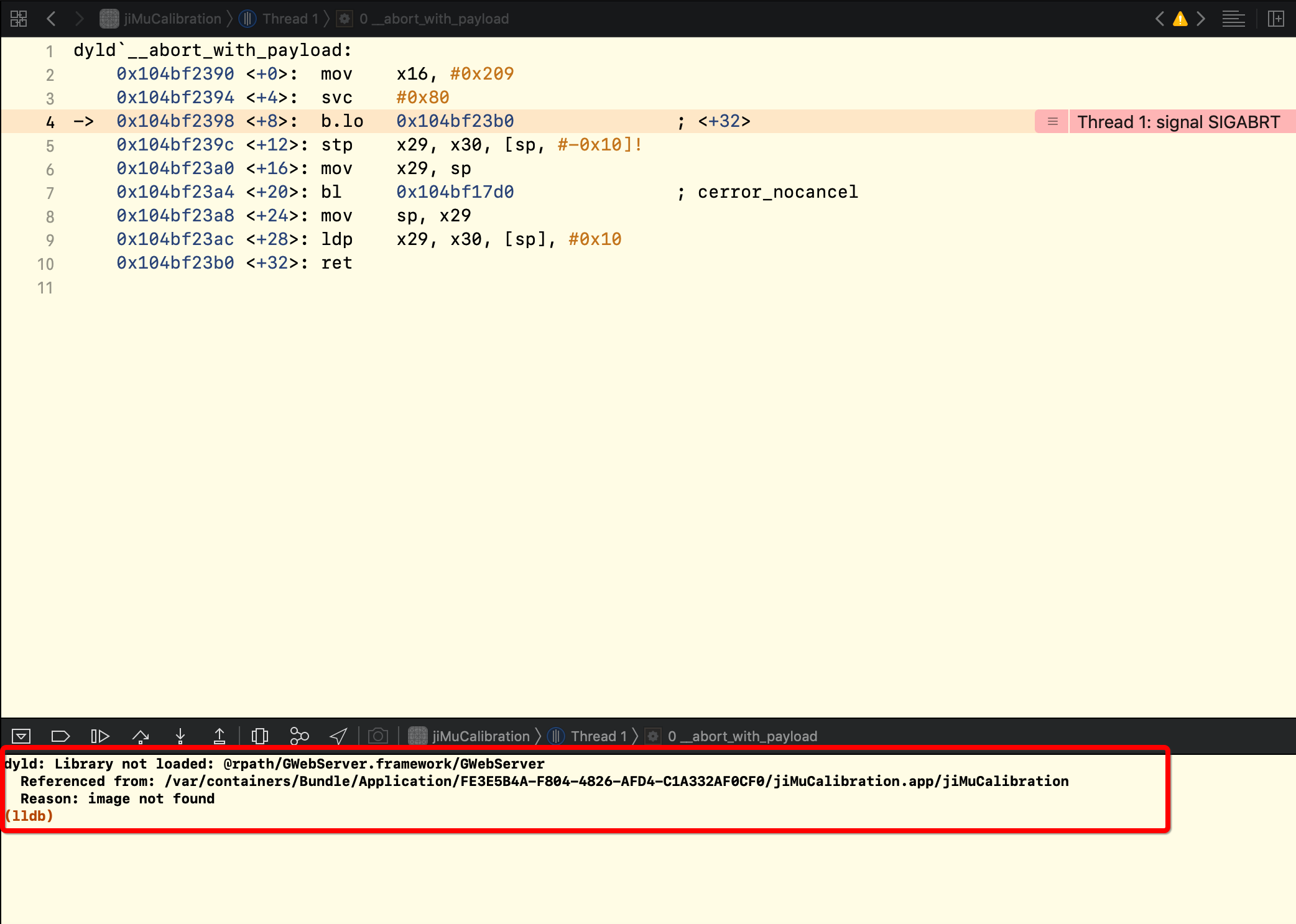Click the ret instruction on line 10
1296x924 pixels.
[x=336, y=263]
